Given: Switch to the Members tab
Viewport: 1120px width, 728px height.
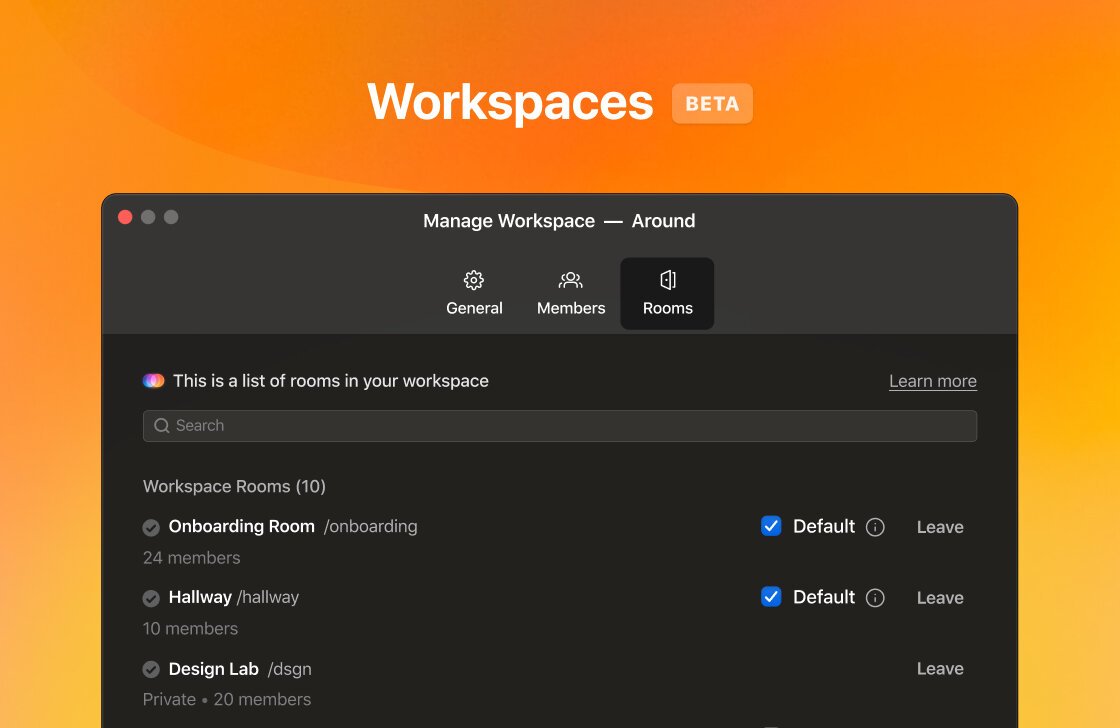Looking at the screenshot, I should pyautogui.click(x=571, y=294).
